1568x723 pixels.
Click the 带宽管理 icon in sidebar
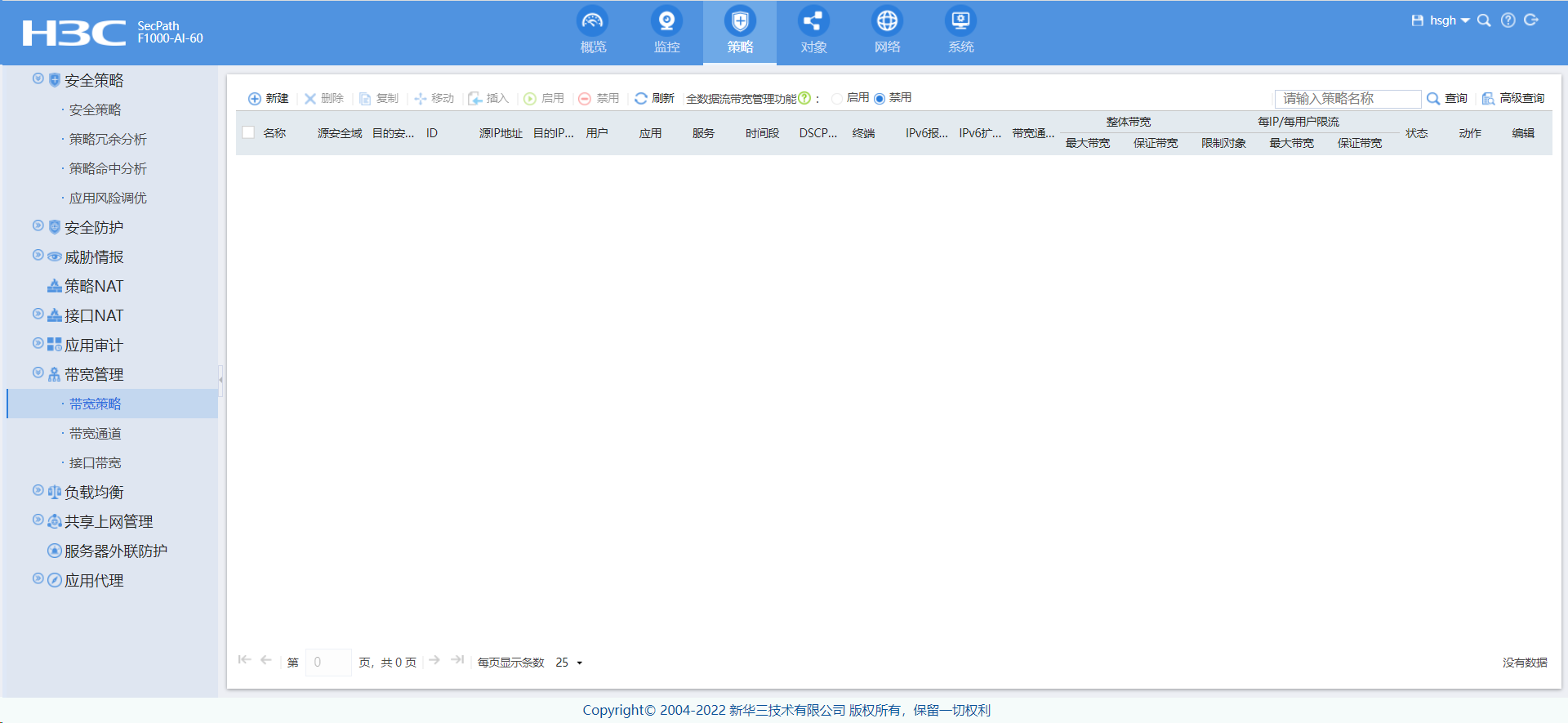point(55,374)
